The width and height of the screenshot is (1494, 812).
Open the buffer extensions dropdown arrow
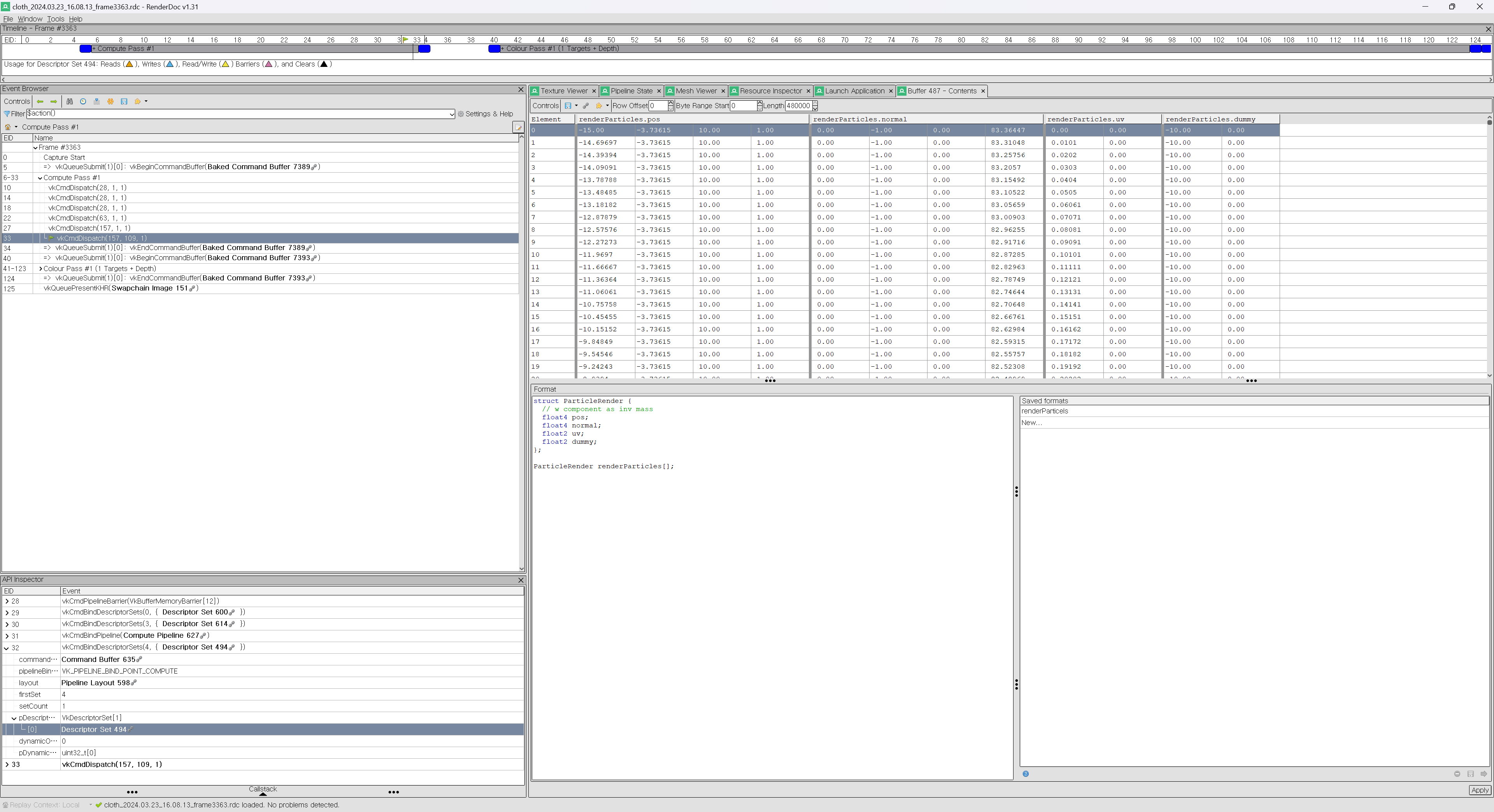click(607, 106)
